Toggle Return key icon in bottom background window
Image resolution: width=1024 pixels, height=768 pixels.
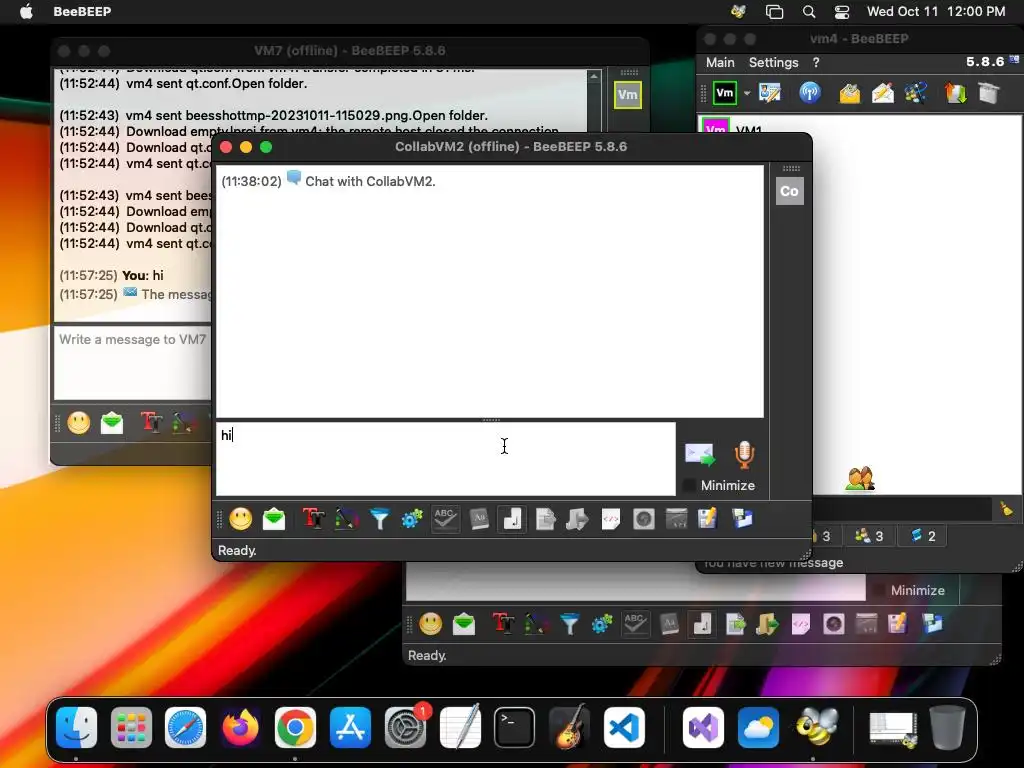tap(702, 624)
